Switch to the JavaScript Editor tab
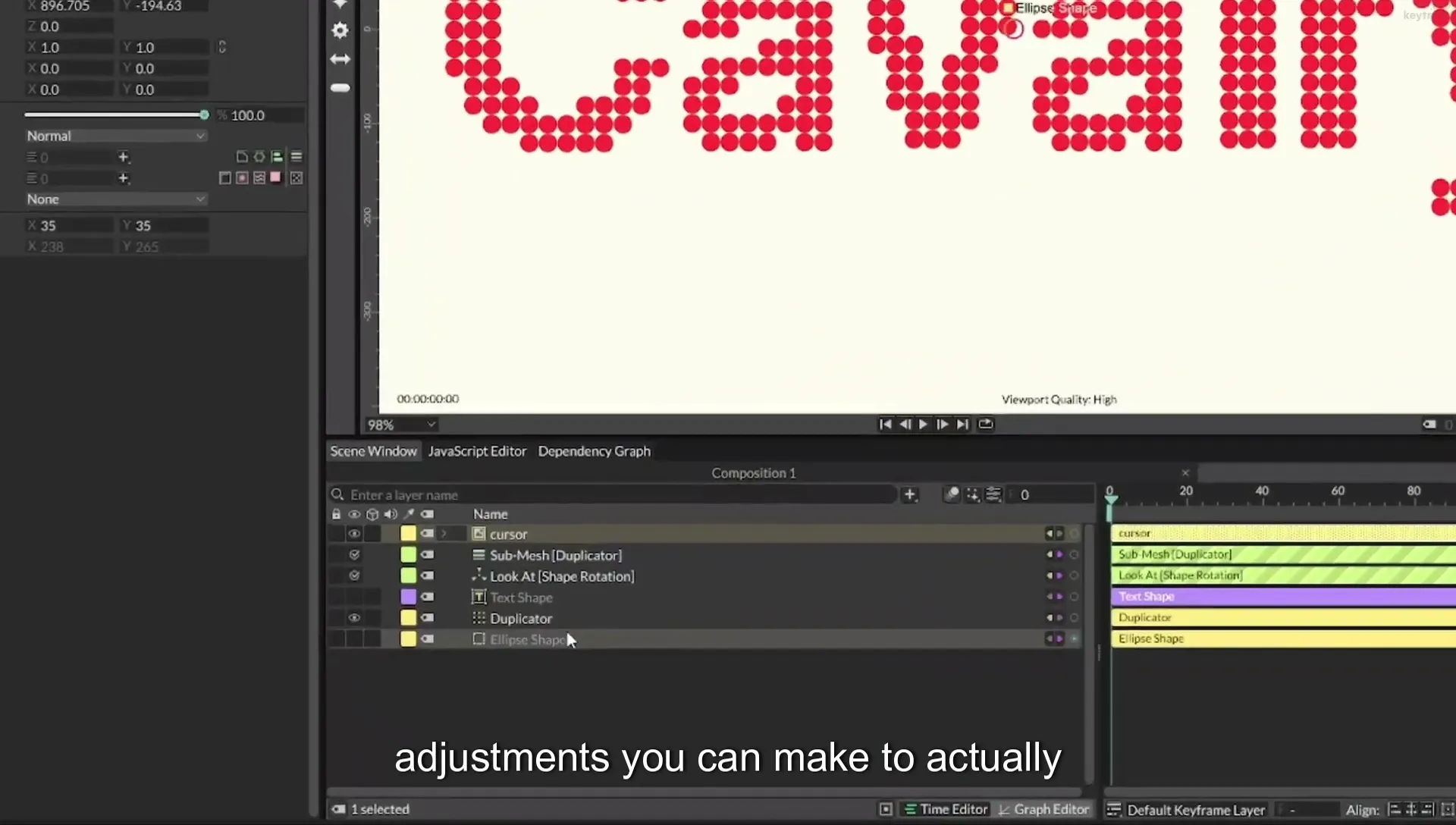 pos(477,451)
